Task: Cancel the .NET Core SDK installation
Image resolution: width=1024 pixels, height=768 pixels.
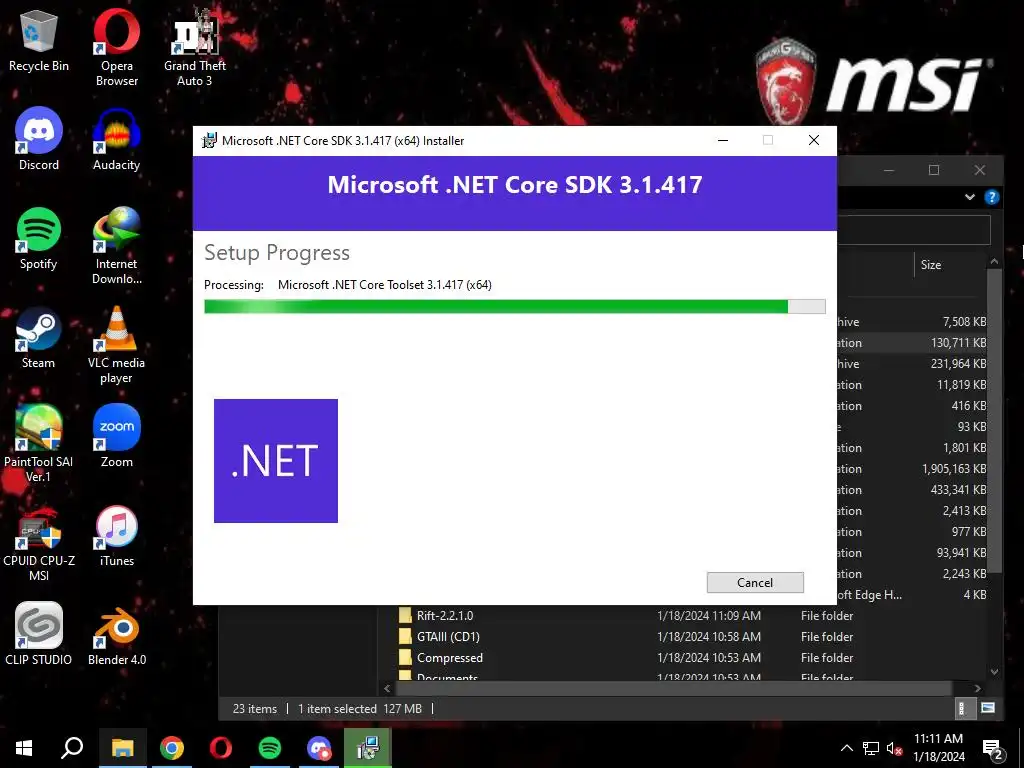Action: point(755,583)
